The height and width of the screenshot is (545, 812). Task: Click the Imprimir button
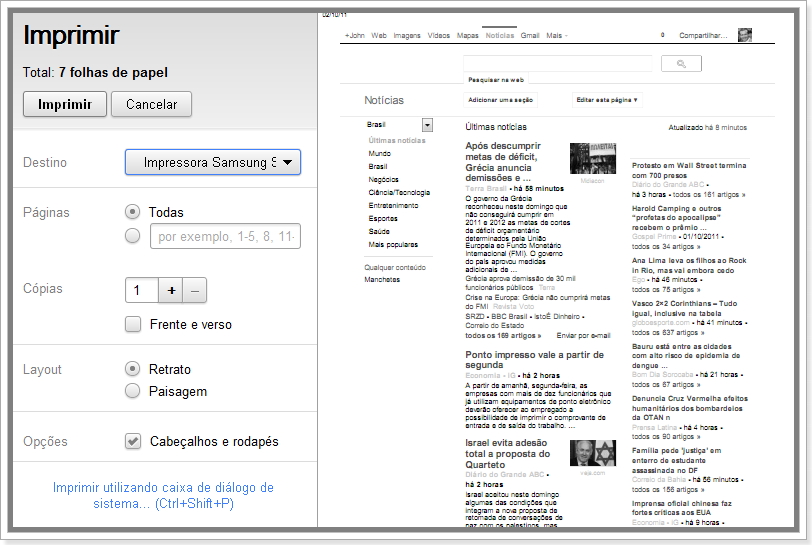pyautogui.click(x=64, y=104)
